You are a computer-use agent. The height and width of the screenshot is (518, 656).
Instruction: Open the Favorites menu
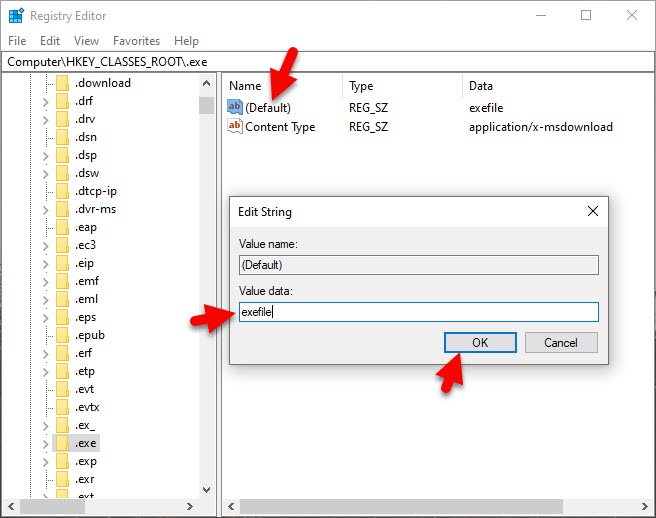coord(136,41)
